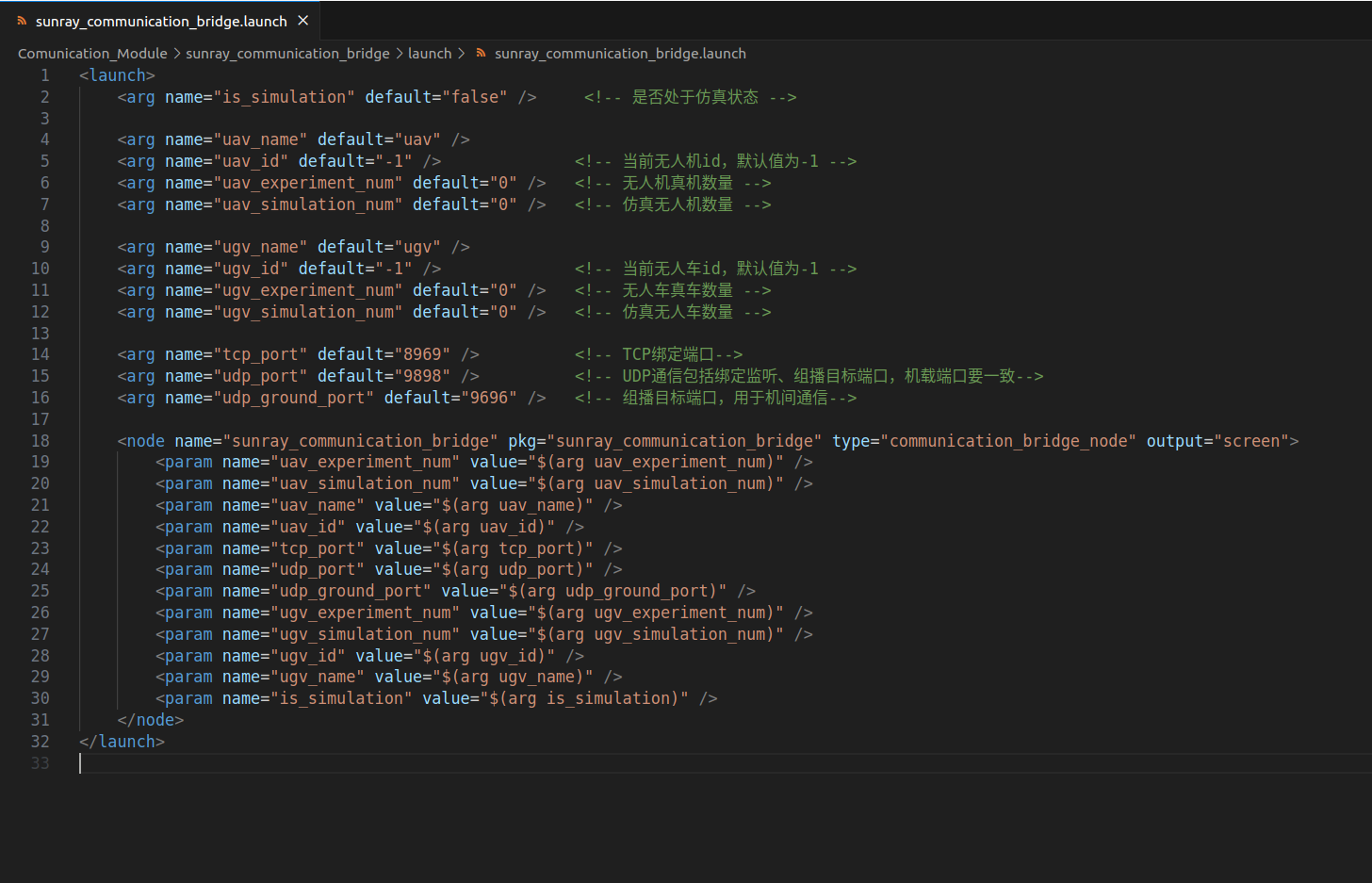Select the sunray_communication_bridge.launch editor tab
The width and height of the screenshot is (1372, 883).
pos(160,21)
